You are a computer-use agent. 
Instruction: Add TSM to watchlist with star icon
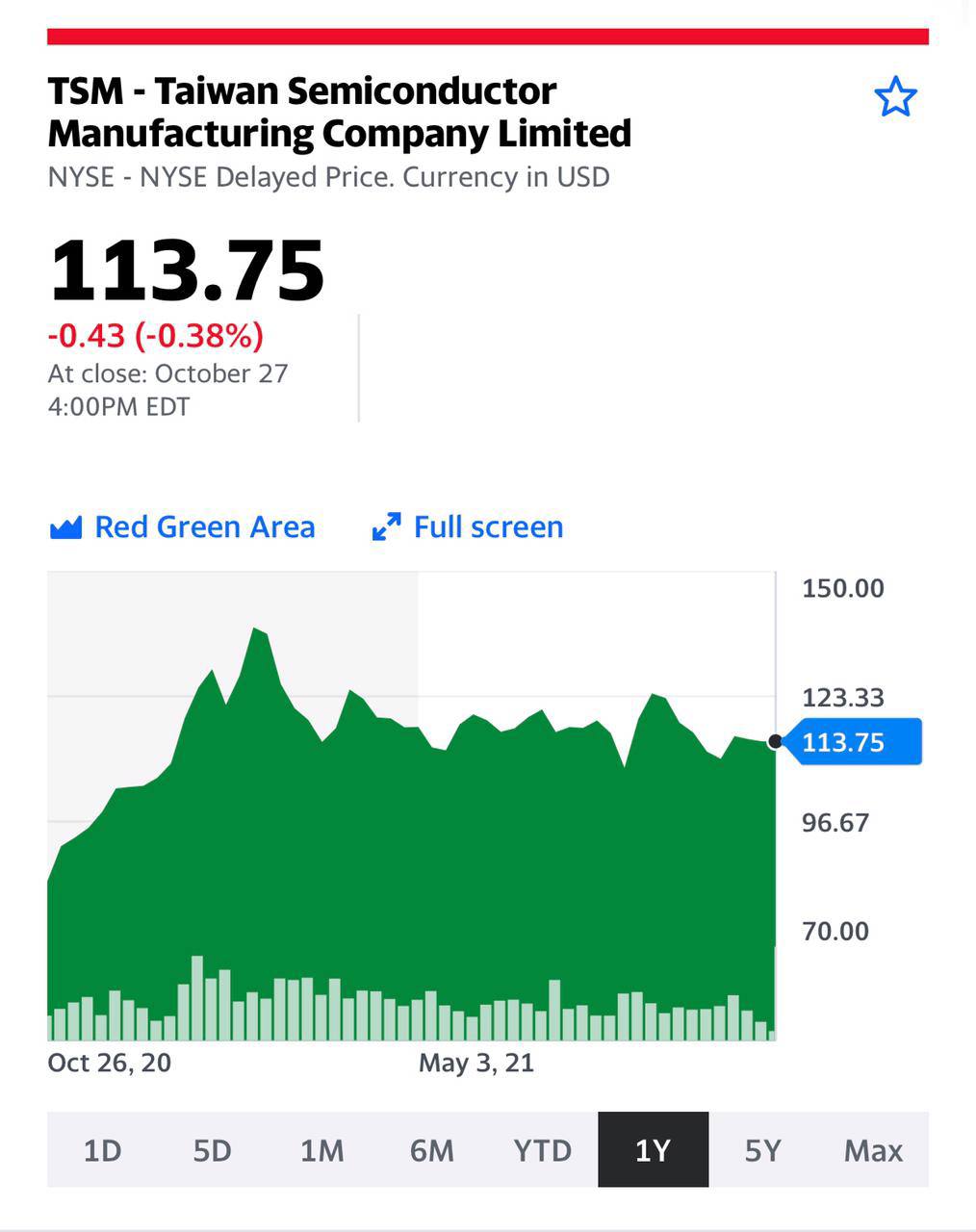click(895, 97)
